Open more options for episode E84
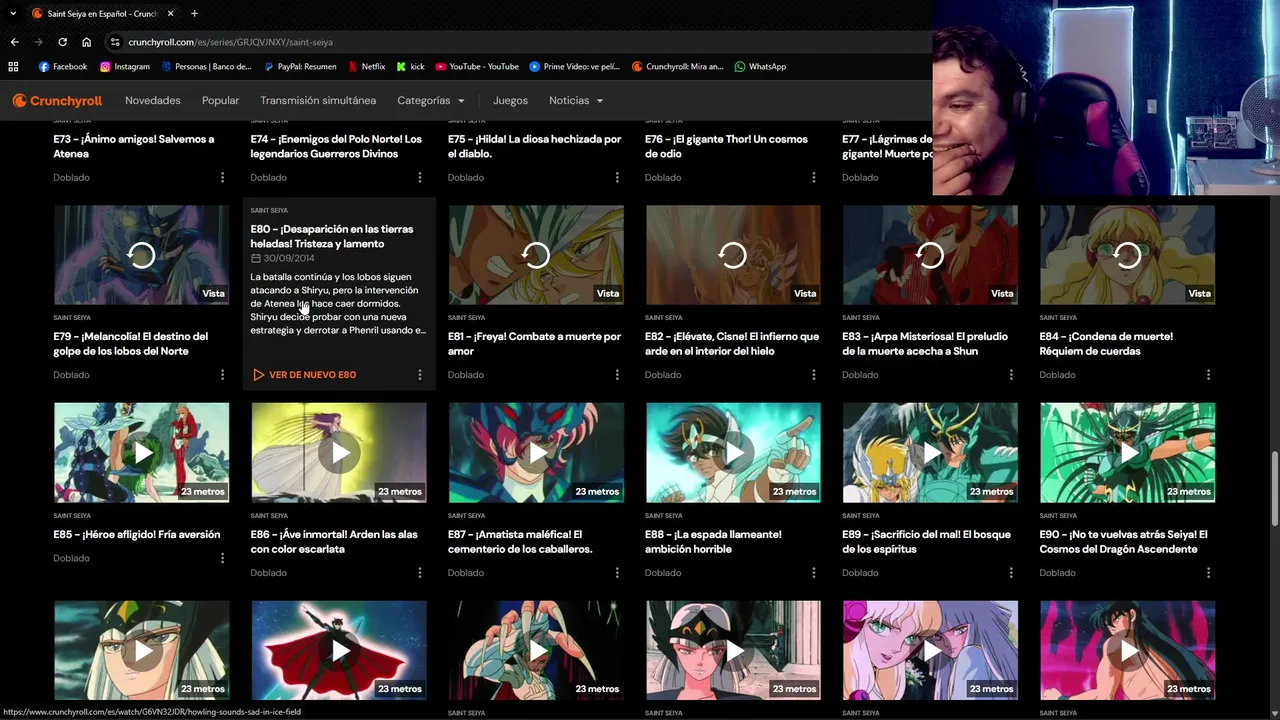This screenshot has height=720, width=1280. [1208, 375]
